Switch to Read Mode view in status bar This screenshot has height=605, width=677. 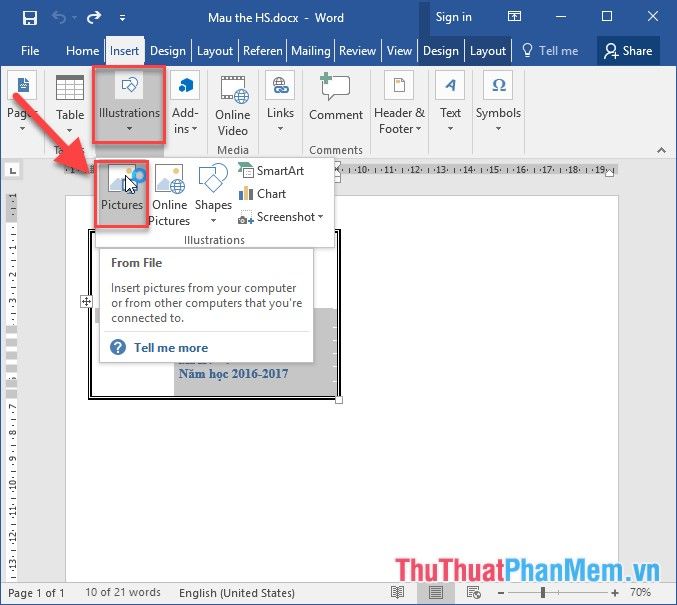[x=398, y=593]
